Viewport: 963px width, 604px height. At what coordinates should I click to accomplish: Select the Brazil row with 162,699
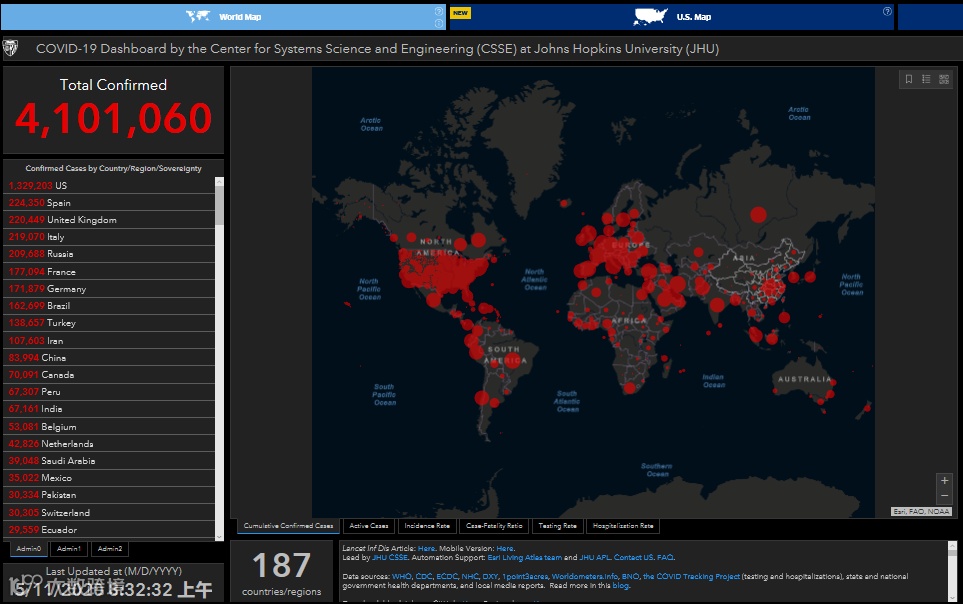click(109, 305)
